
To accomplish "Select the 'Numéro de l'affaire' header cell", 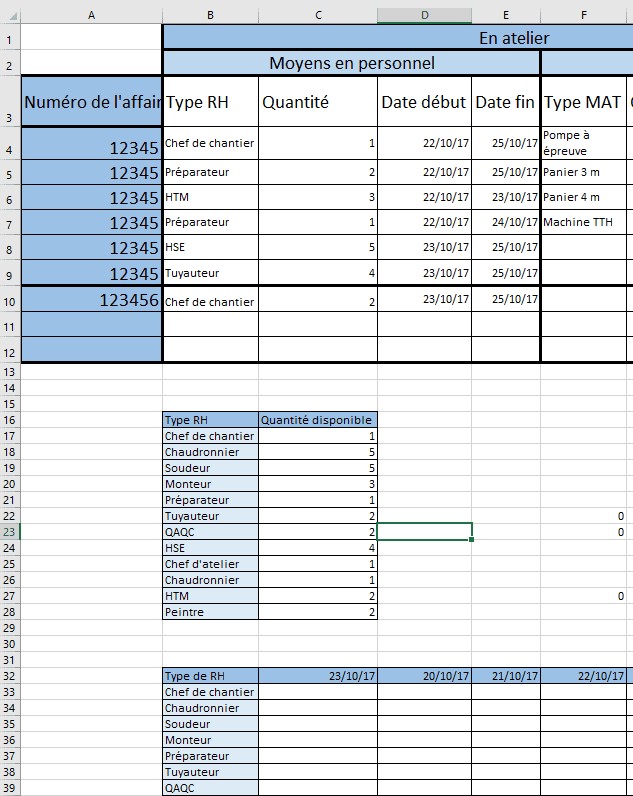I will 91,102.
